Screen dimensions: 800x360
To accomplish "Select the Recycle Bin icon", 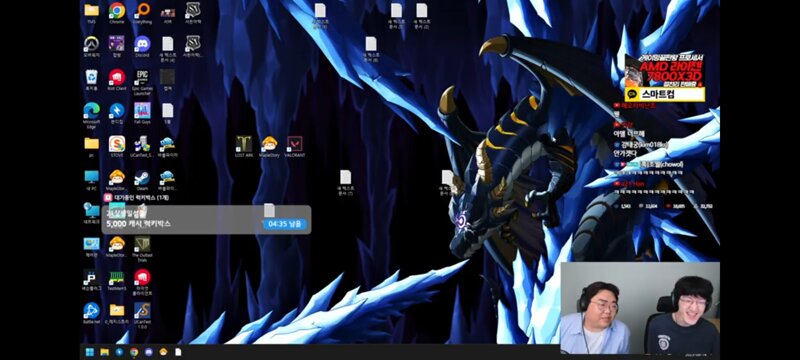I will tap(91, 79).
